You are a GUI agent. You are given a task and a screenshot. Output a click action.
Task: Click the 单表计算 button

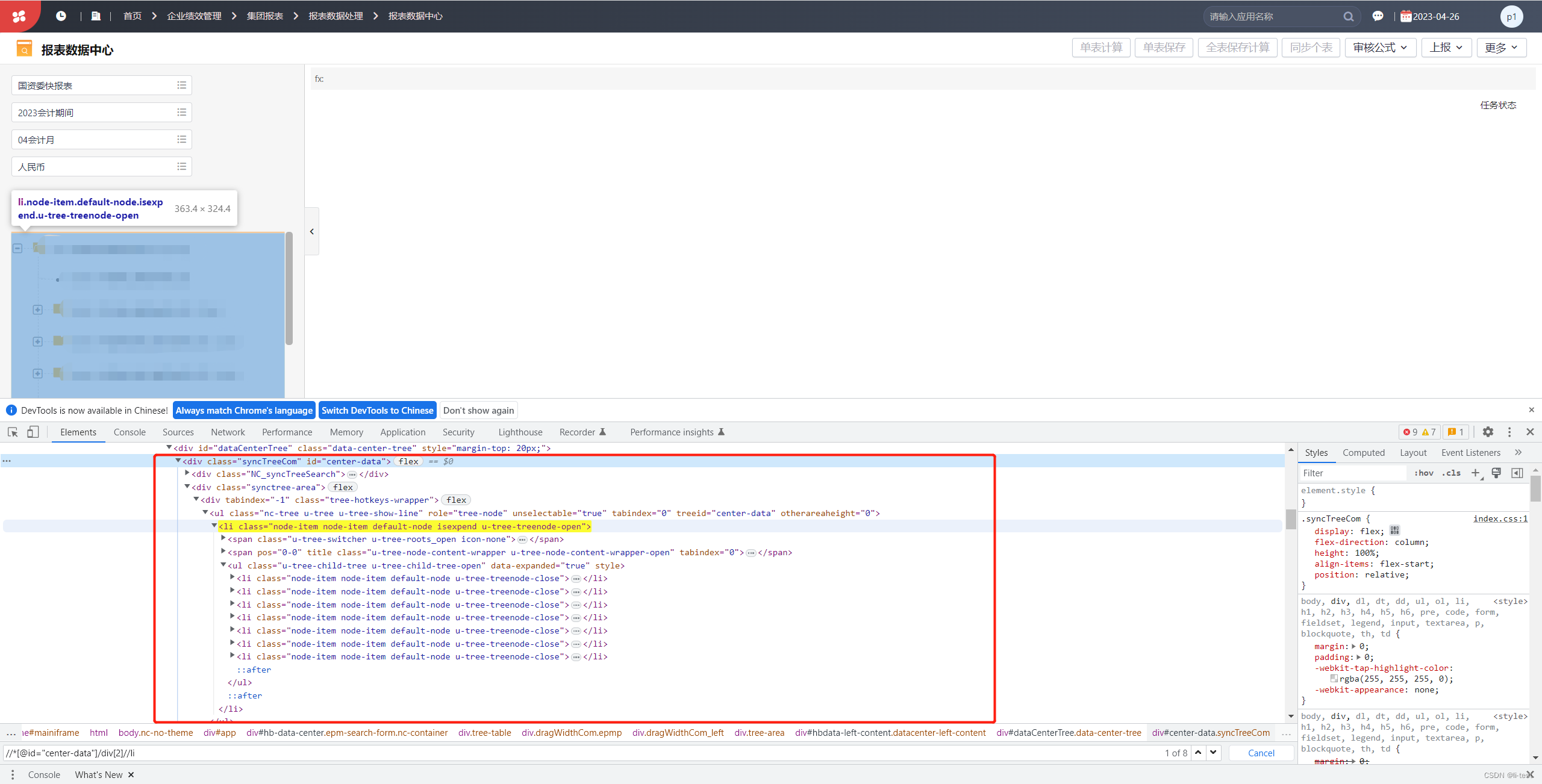[x=1101, y=48]
